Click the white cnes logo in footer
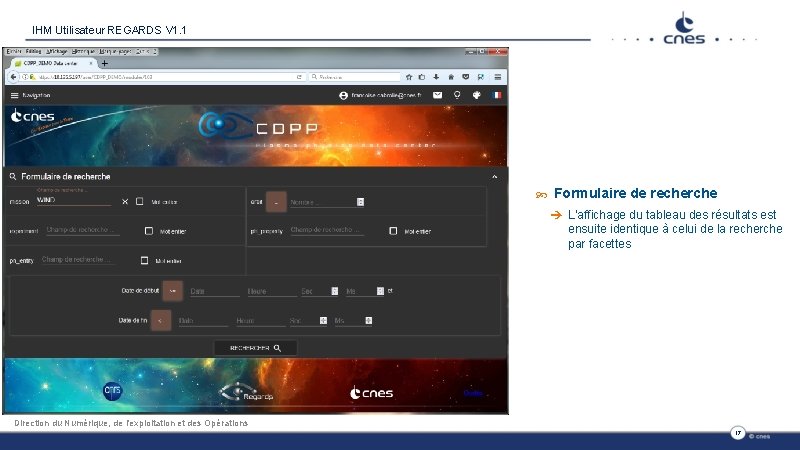Viewport: 800px width, 450px height. 371,393
